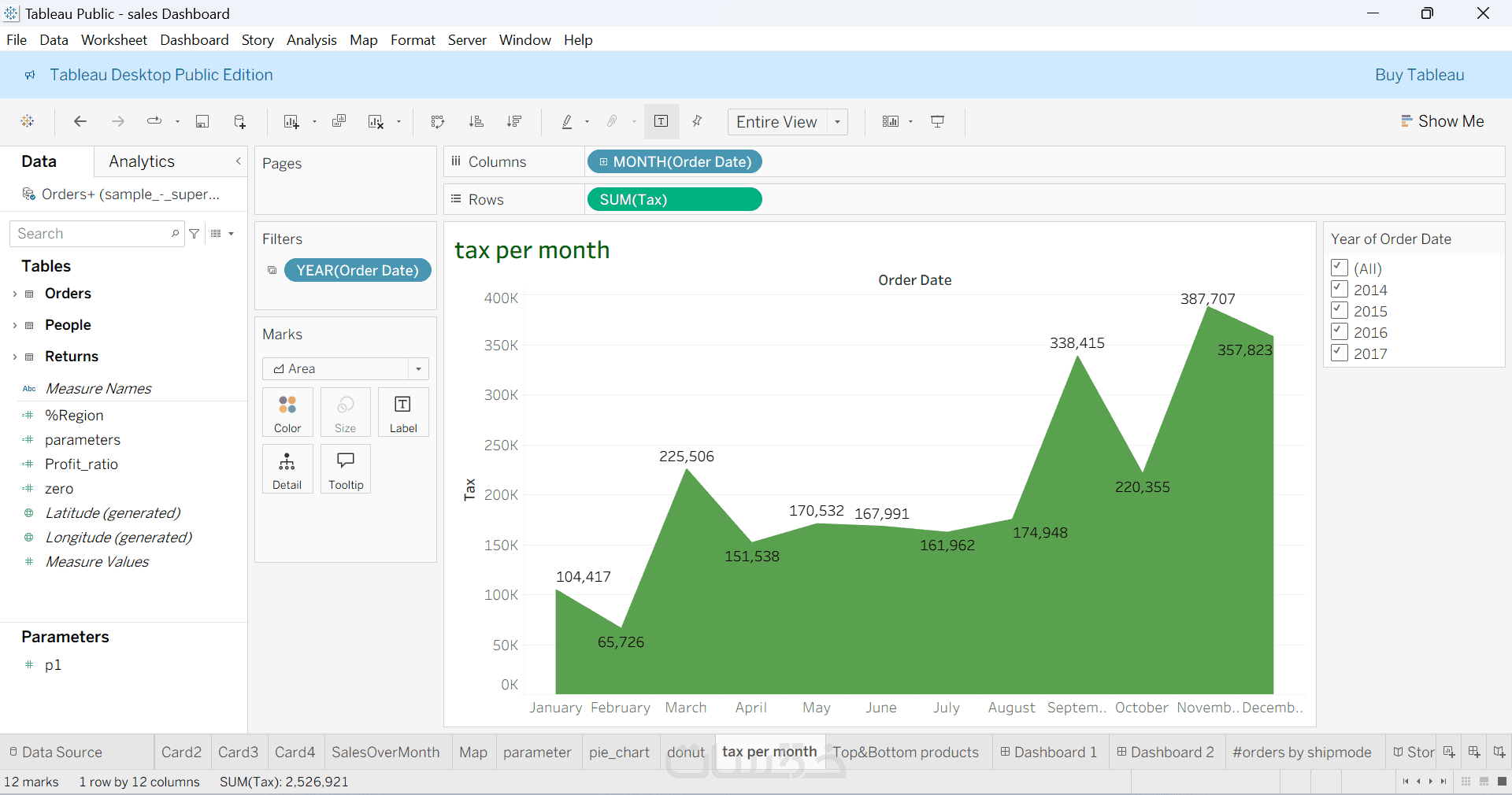Viewport: 1512px width, 795px height.
Task: Uncheck the 2015 year filter
Action: point(1339,310)
